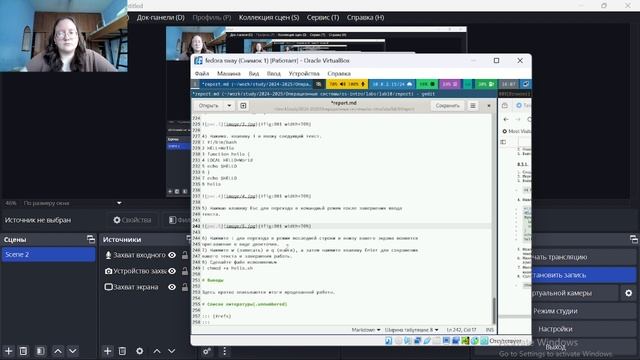Viewport: 640px width, 360px height.
Task: Open VirtualBox 'Вид' menu
Action: click(x=253, y=73)
